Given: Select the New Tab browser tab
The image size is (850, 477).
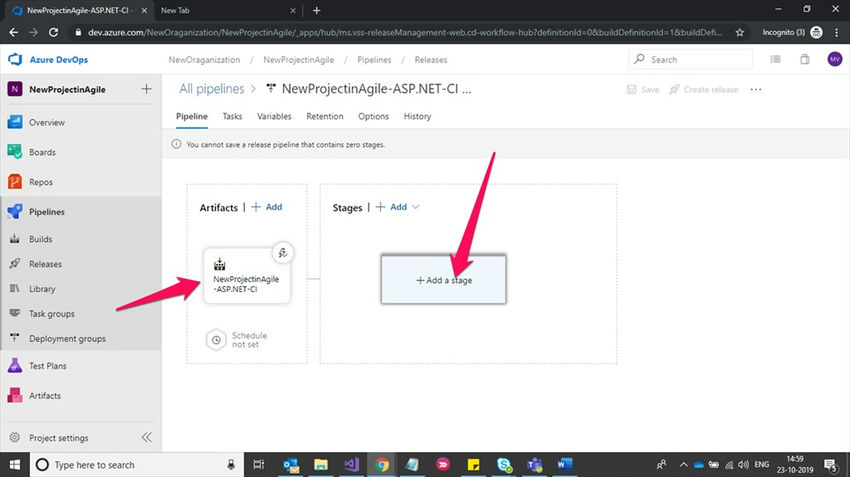Looking at the screenshot, I should point(228,10).
